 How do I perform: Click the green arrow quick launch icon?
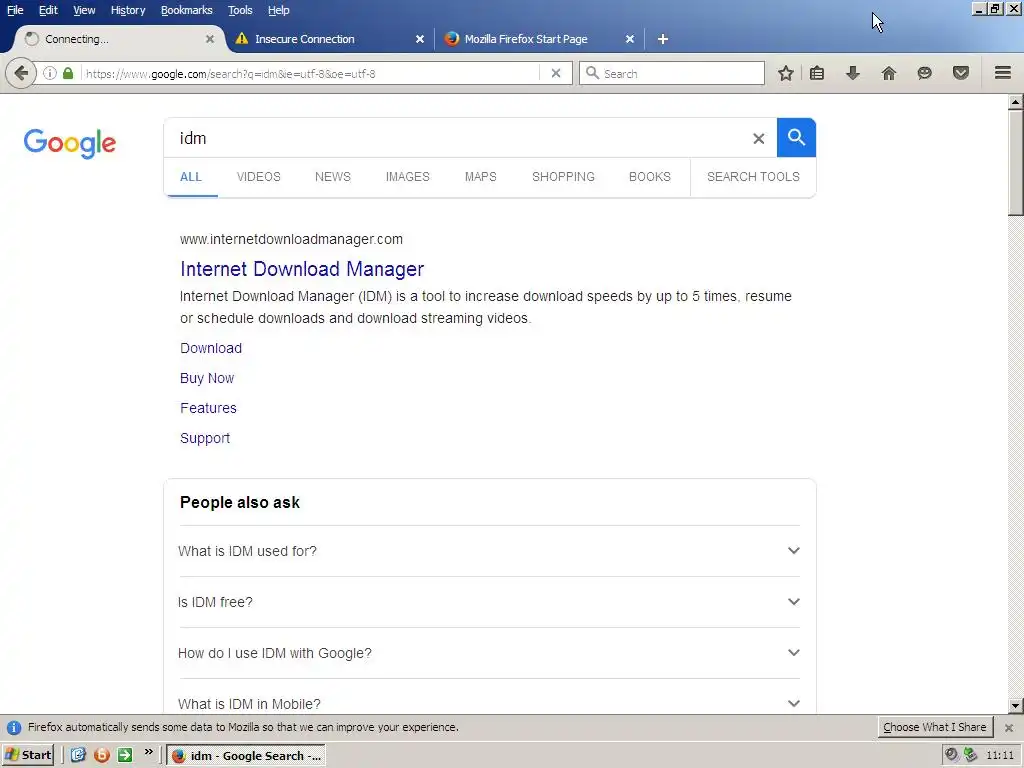pos(125,756)
